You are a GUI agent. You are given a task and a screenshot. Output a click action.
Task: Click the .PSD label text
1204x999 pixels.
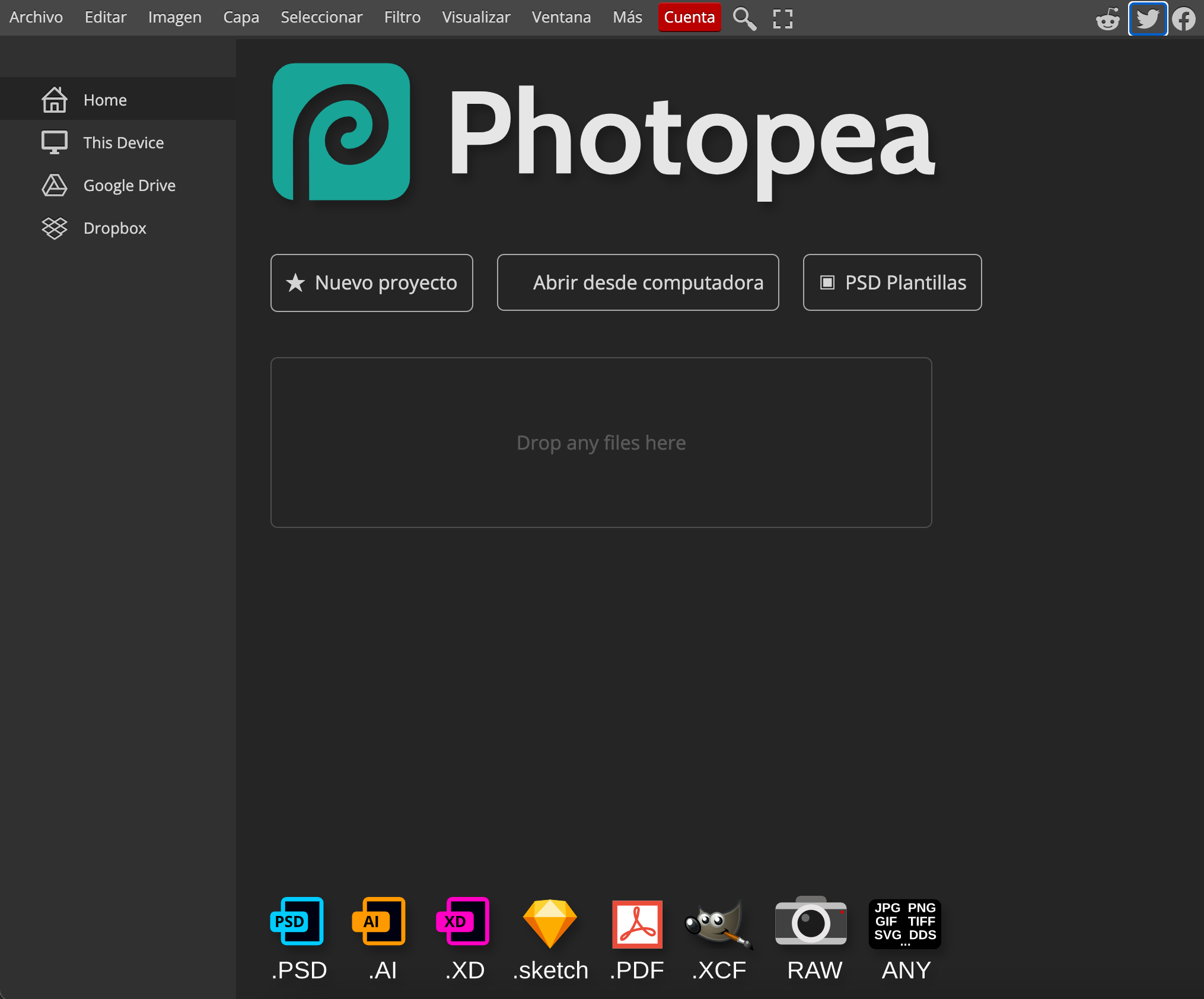[x=300, y=971]
